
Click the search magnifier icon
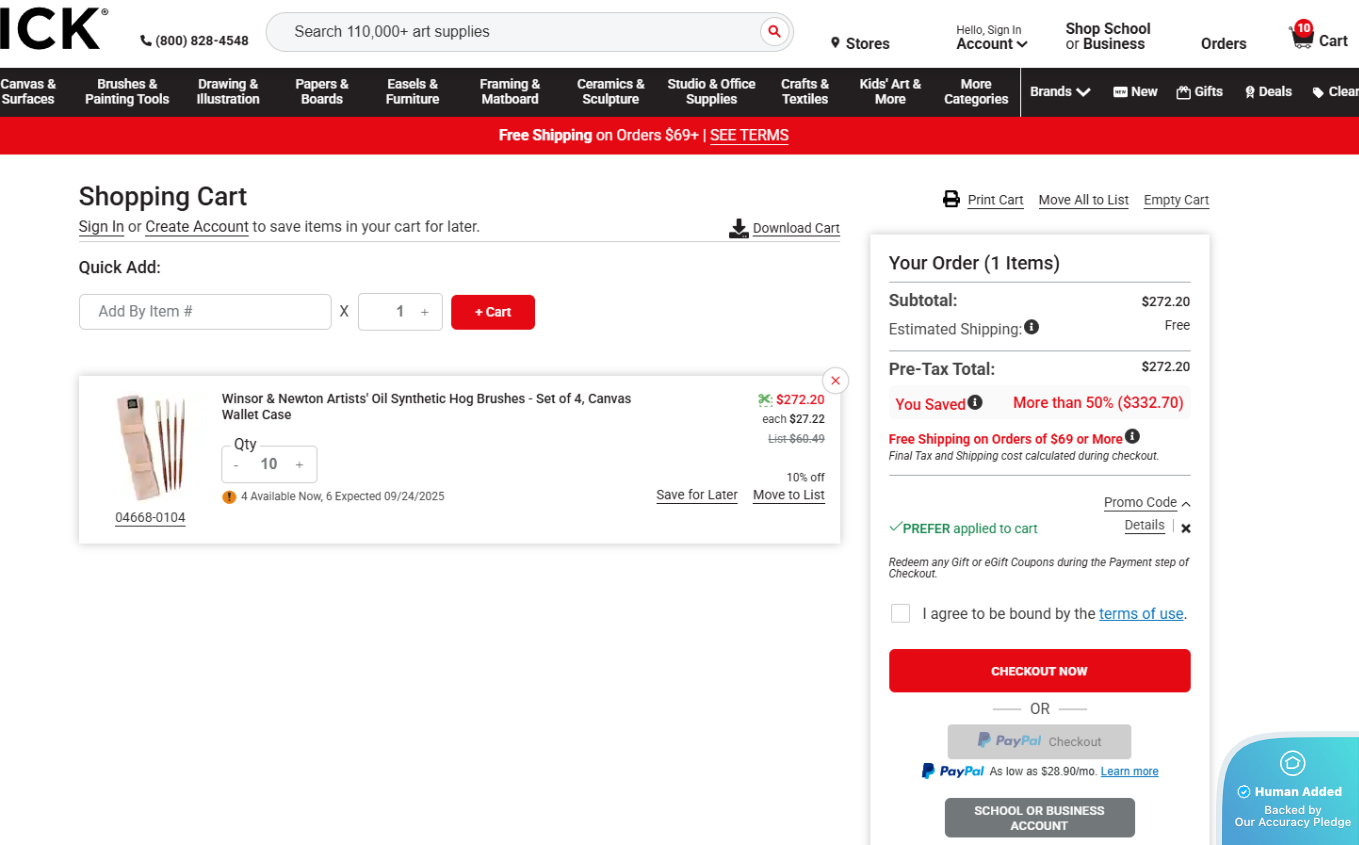(x=774, y=32)
